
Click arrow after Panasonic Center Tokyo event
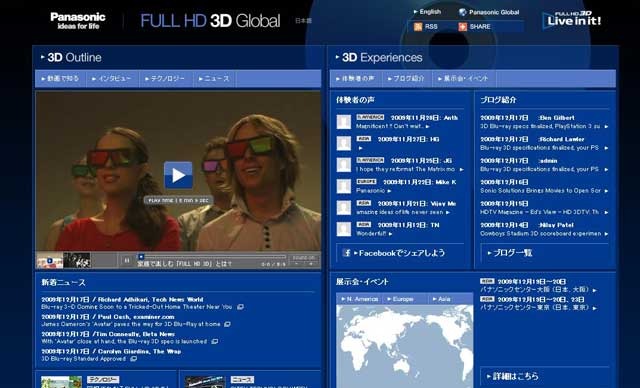(x=594, y=308)
